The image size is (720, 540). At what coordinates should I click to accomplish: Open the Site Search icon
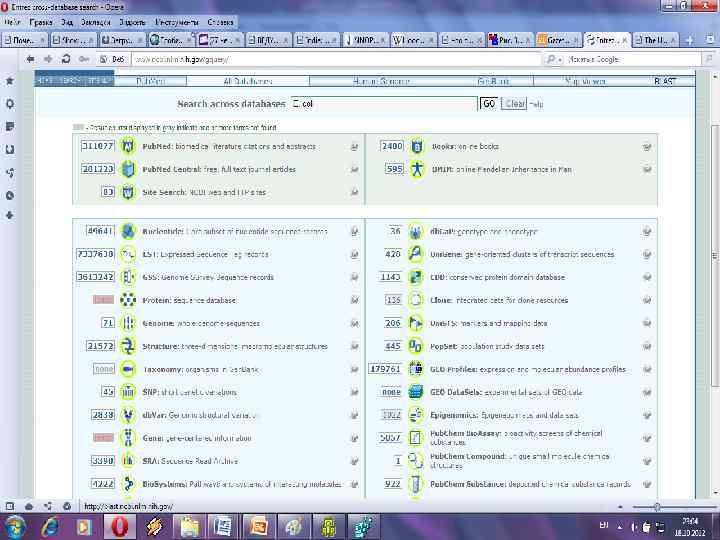(128, 192)
